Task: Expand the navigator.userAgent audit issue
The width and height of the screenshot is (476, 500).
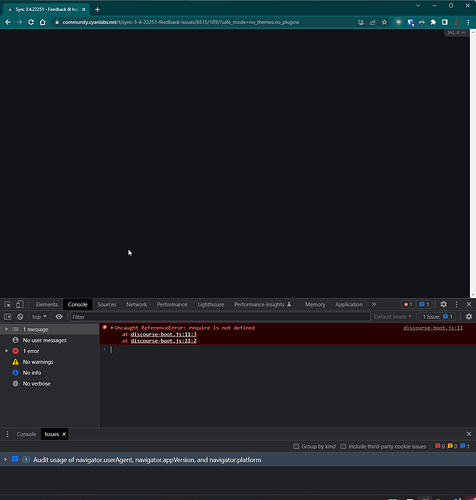Action: pyautogui.click(x=5, y=460)
